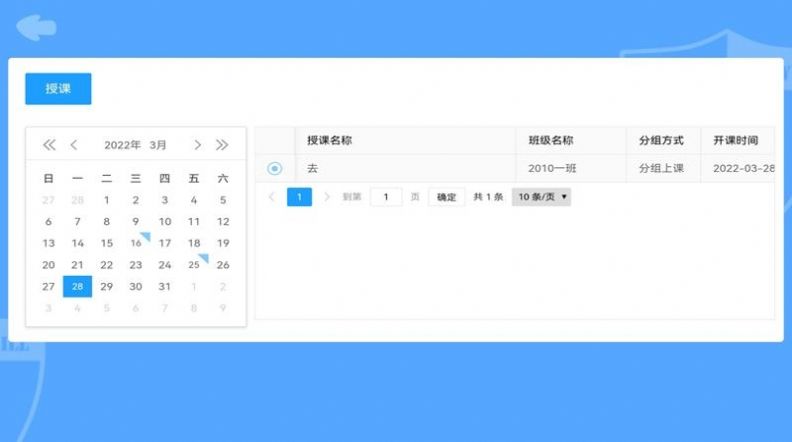This screenshot has height=442, width=792.
Task: Click the 授课 button
Action: click(x=58, y=89)
